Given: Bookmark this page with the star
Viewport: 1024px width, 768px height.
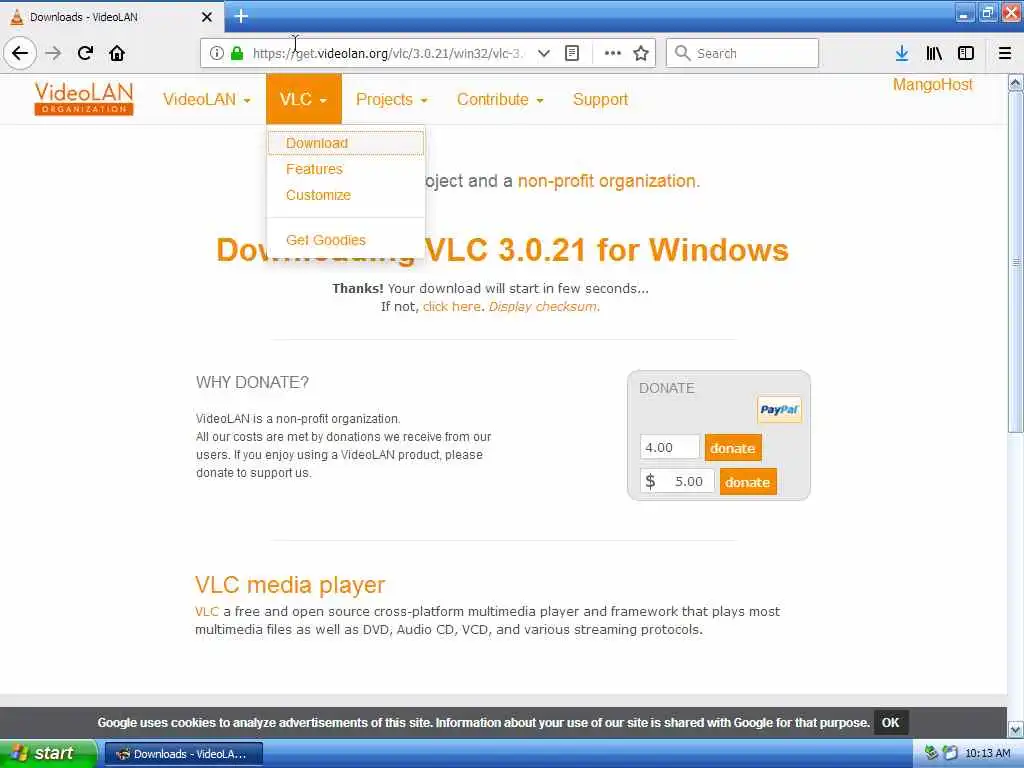Looking at the screenshot, I should coord(641,53).
